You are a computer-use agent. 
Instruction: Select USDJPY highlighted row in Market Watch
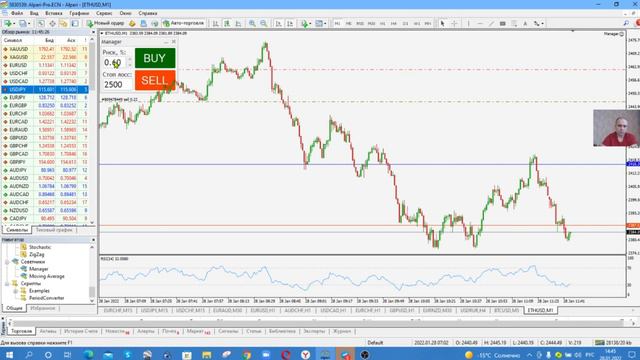click(45, 89)
